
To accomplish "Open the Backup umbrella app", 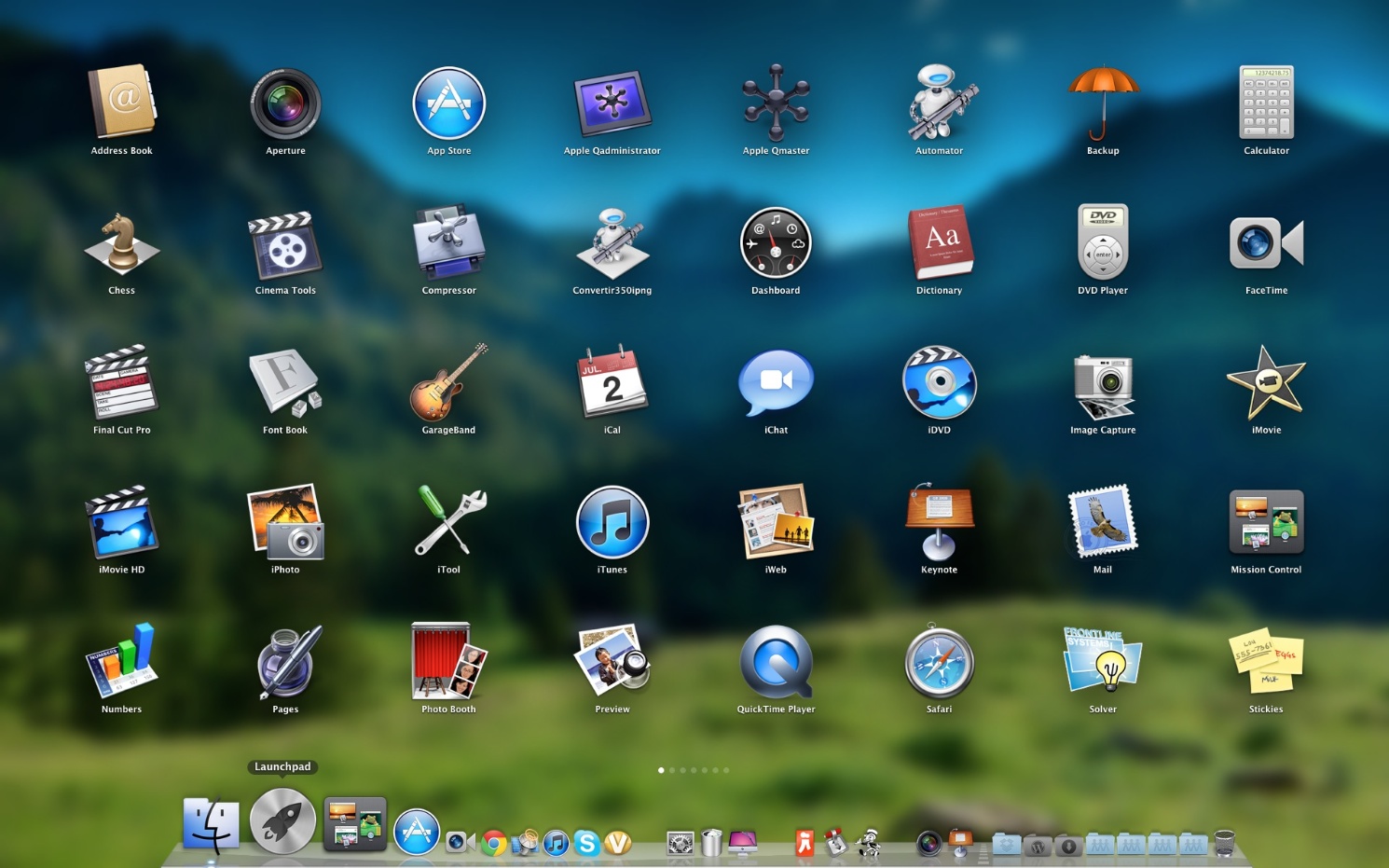I will (x=1103, y=103).
